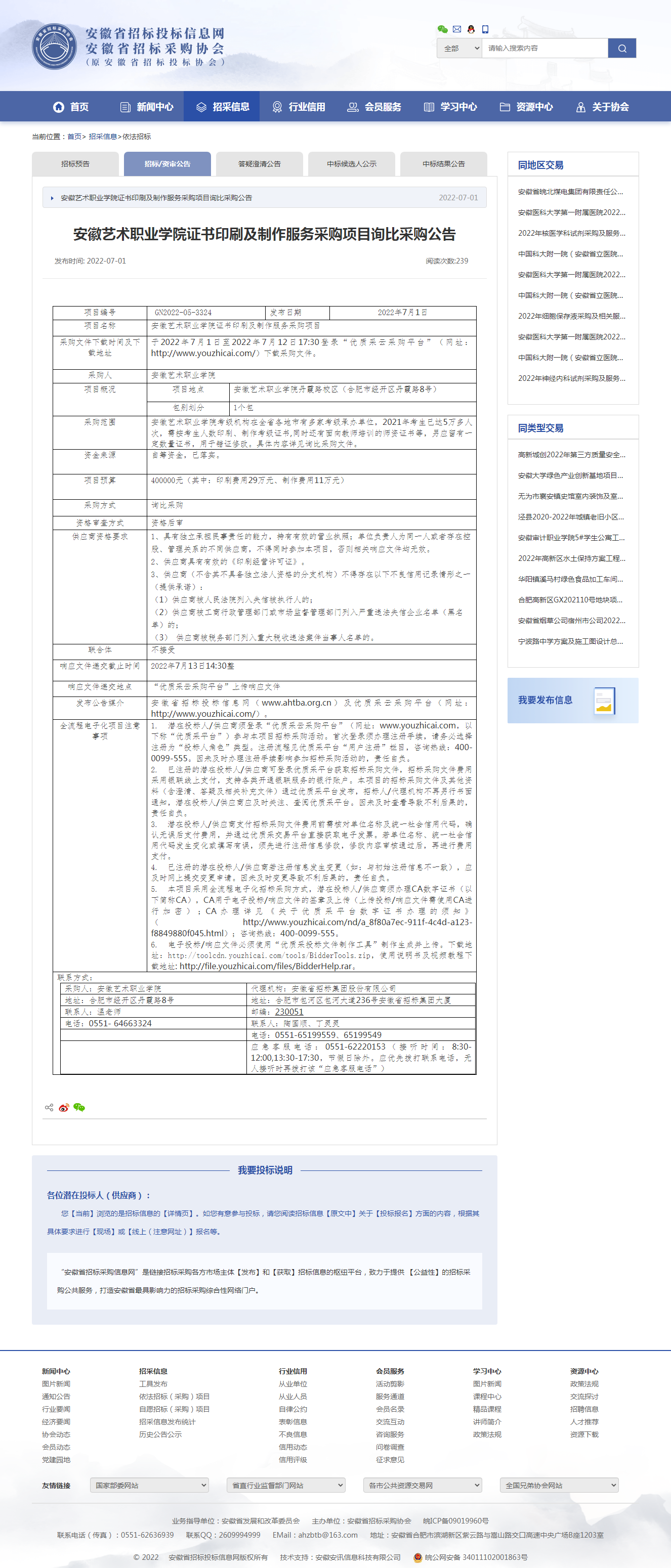
Task: Click the generic share icon below the table
Action: [x=49, y=1107]
